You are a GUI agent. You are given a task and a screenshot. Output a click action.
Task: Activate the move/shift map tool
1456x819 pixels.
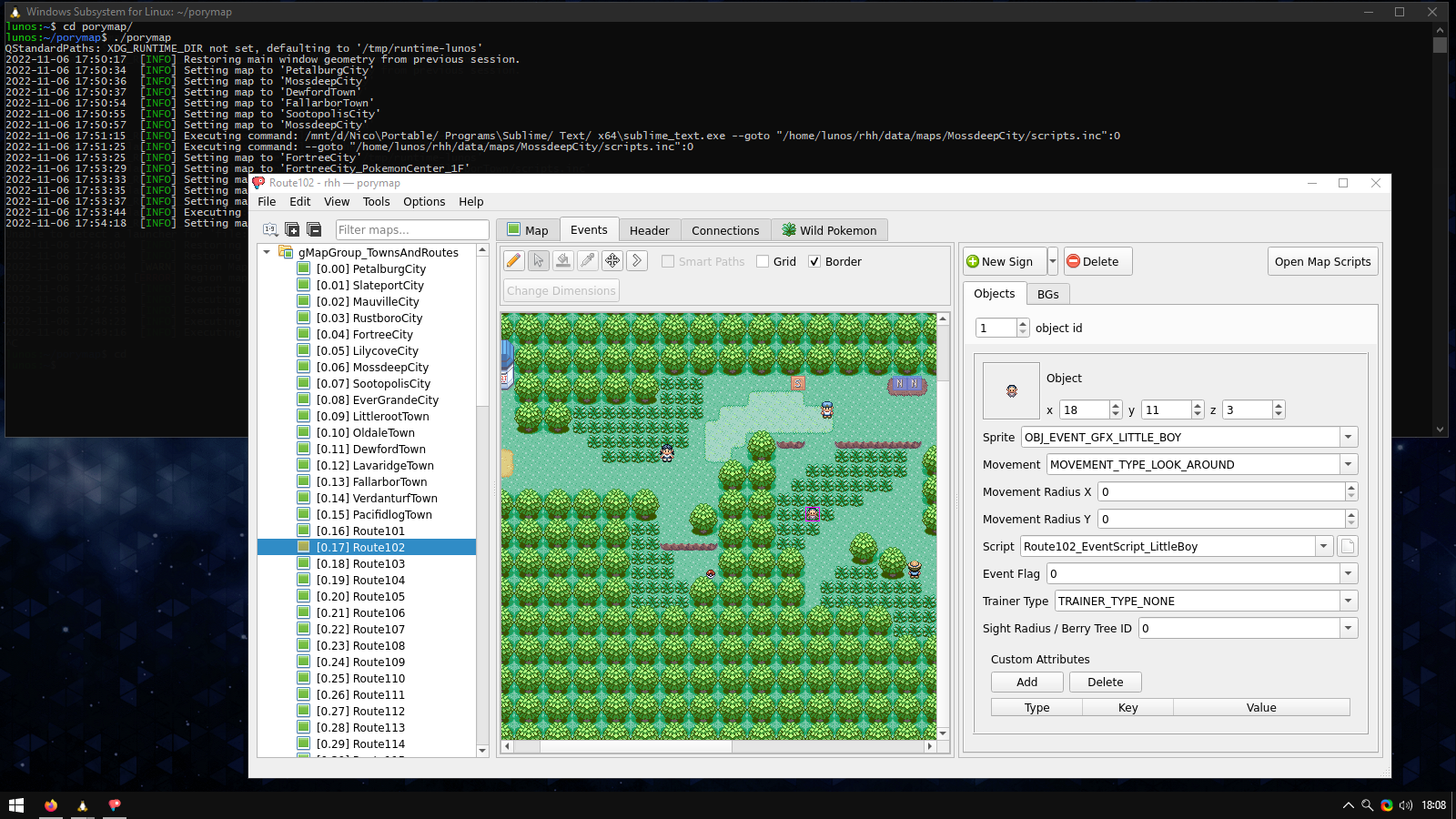pos(612,261)
